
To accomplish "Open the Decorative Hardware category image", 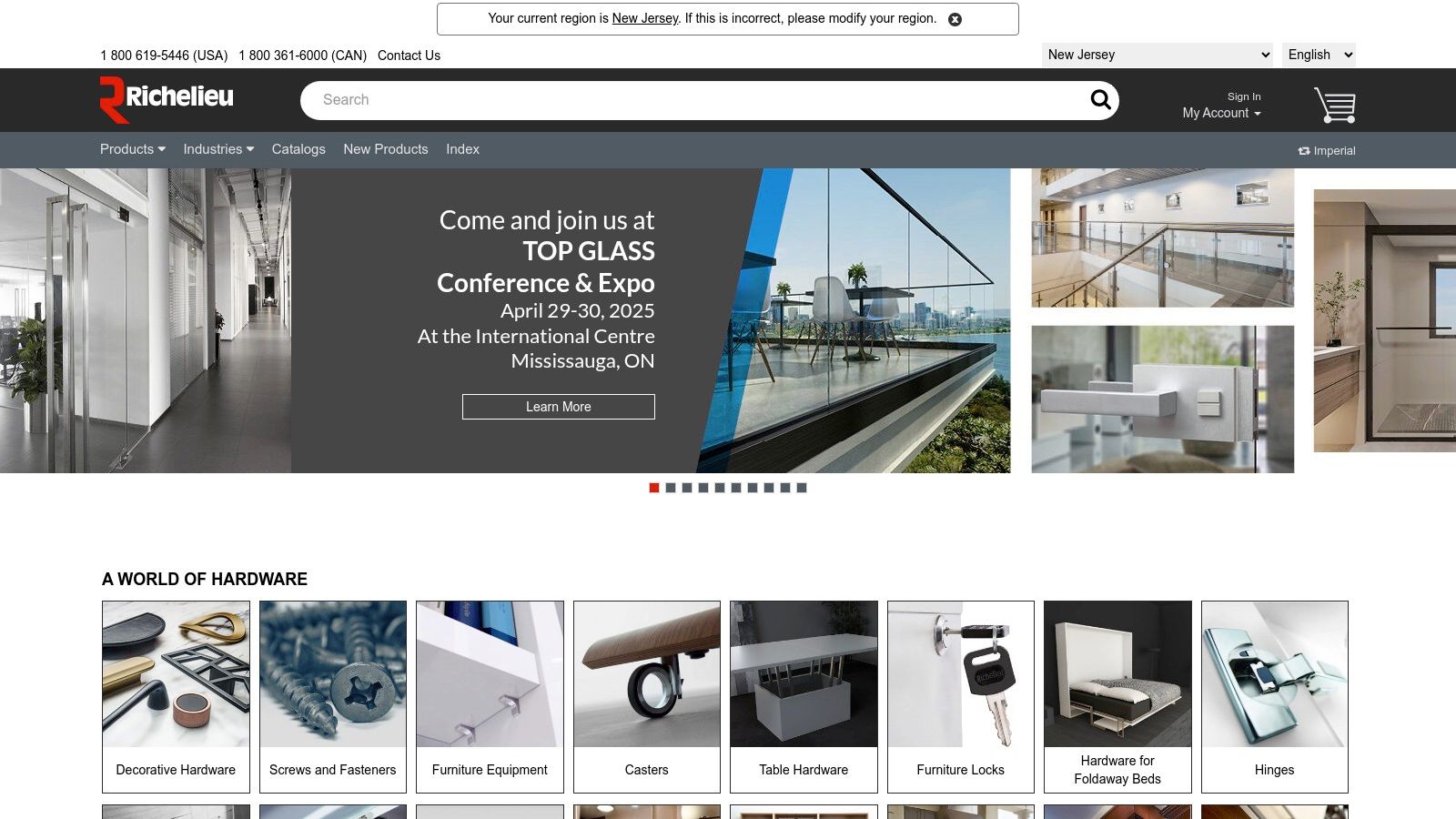I will 176,674.
